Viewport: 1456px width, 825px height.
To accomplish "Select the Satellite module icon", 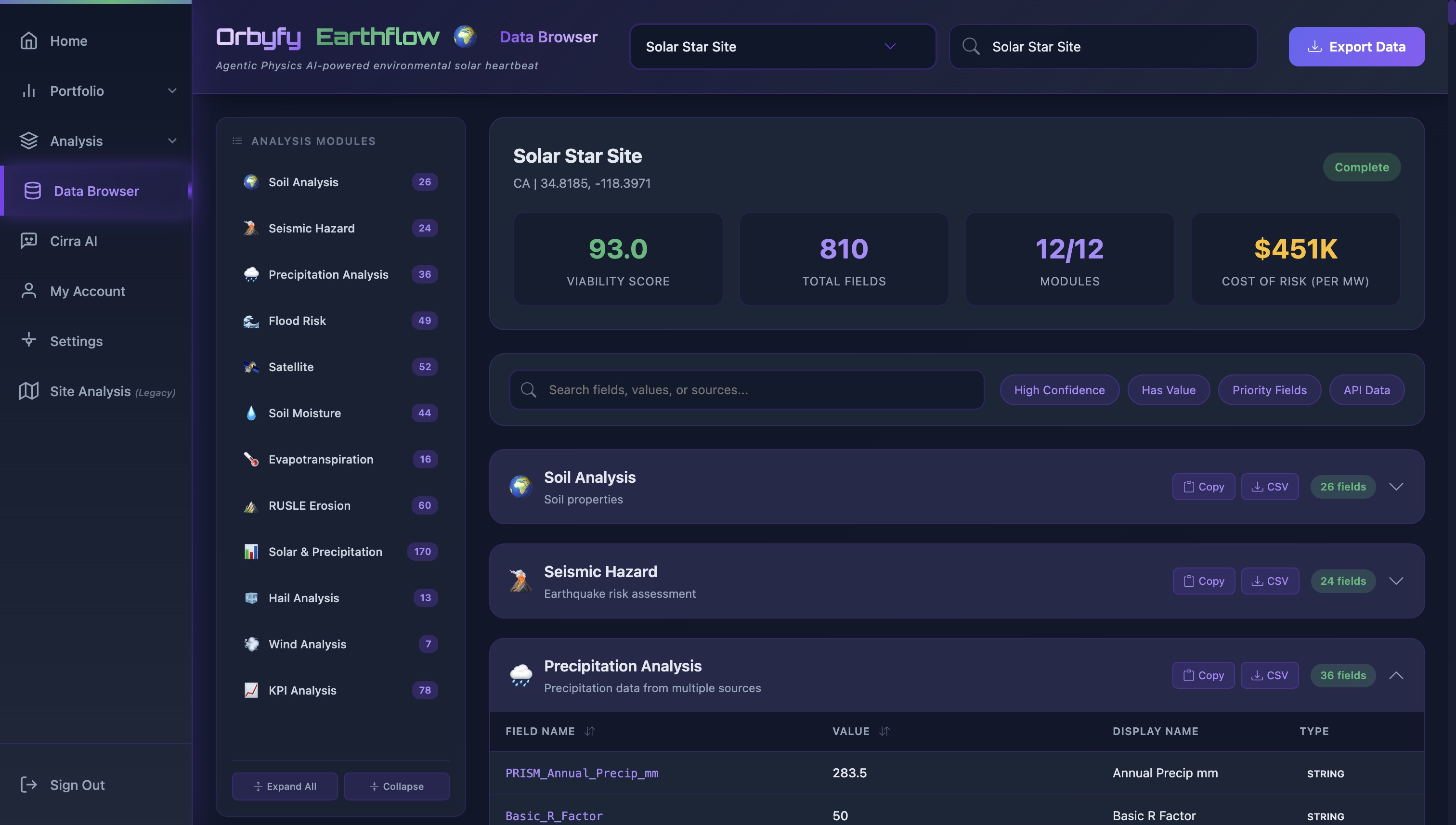I will 251,367.
